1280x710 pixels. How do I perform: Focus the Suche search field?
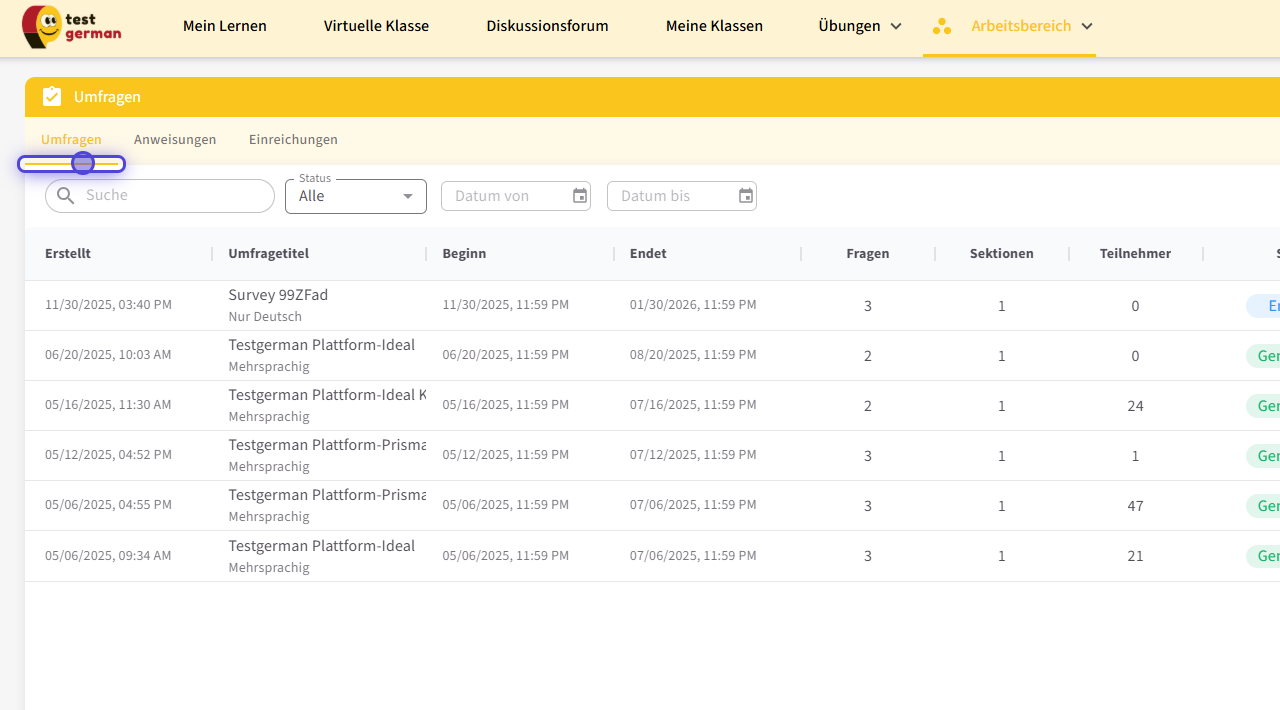point(170,196)
